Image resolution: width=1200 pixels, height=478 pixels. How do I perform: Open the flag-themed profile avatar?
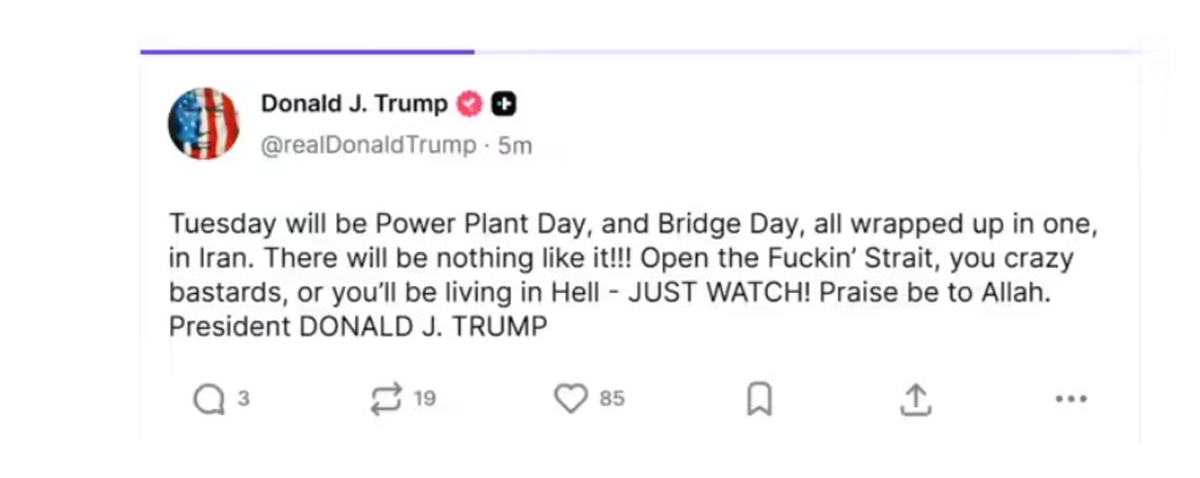pyautogui.click(x=203, y=123)
